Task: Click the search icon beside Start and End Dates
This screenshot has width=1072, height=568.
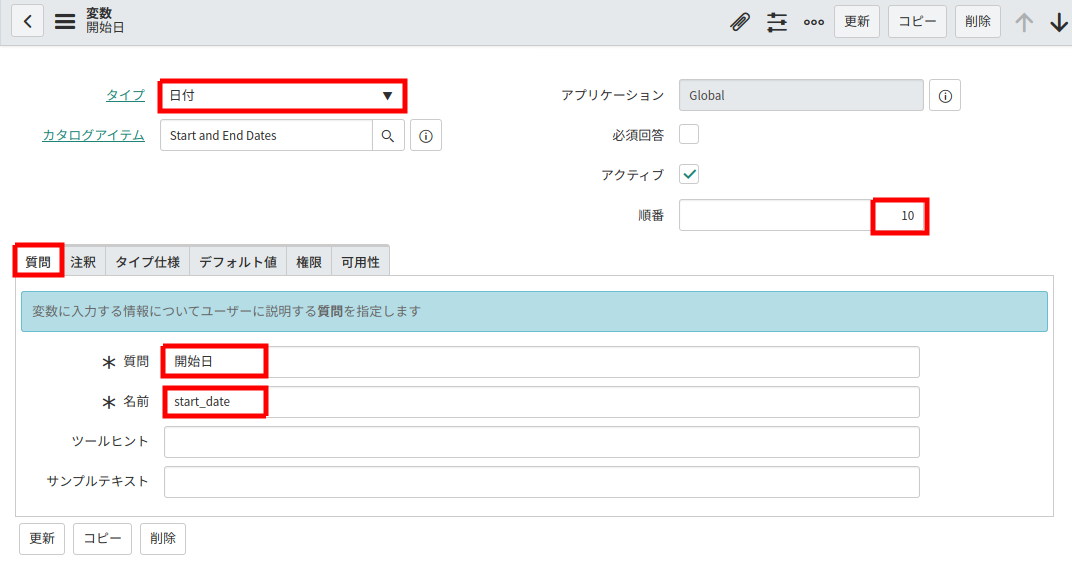Action: point(388,135)
